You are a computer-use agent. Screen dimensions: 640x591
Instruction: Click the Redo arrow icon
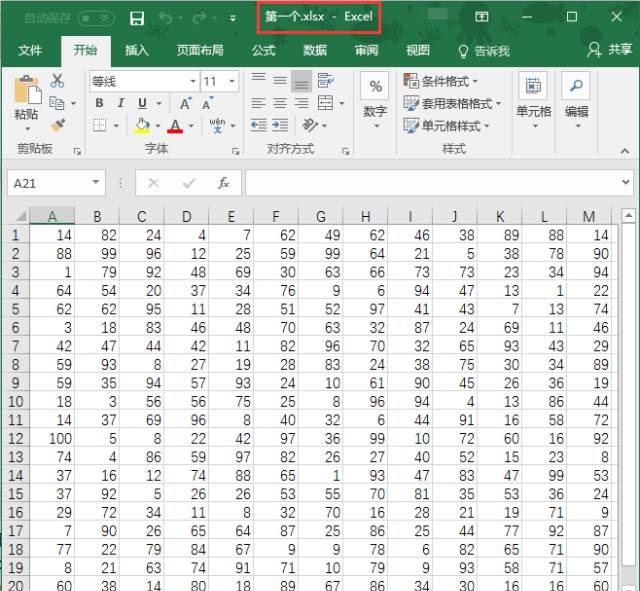200,18
